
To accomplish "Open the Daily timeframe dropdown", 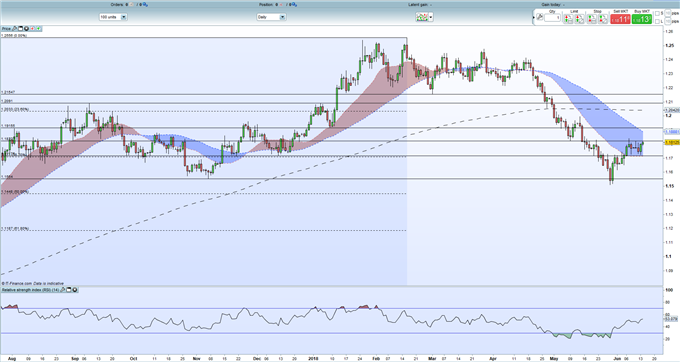I will tap(282, 17).
